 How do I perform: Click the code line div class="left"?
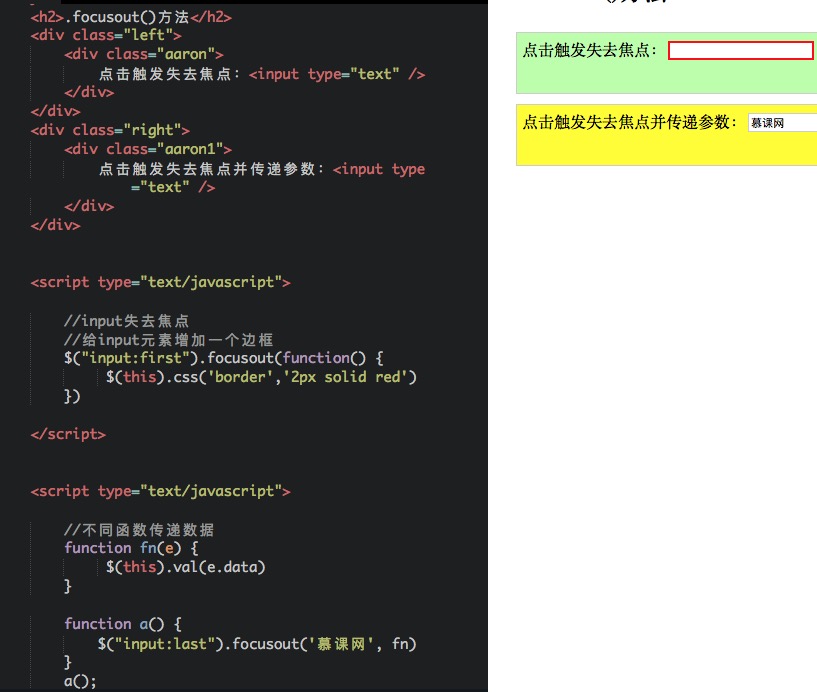tap(106, 35)
